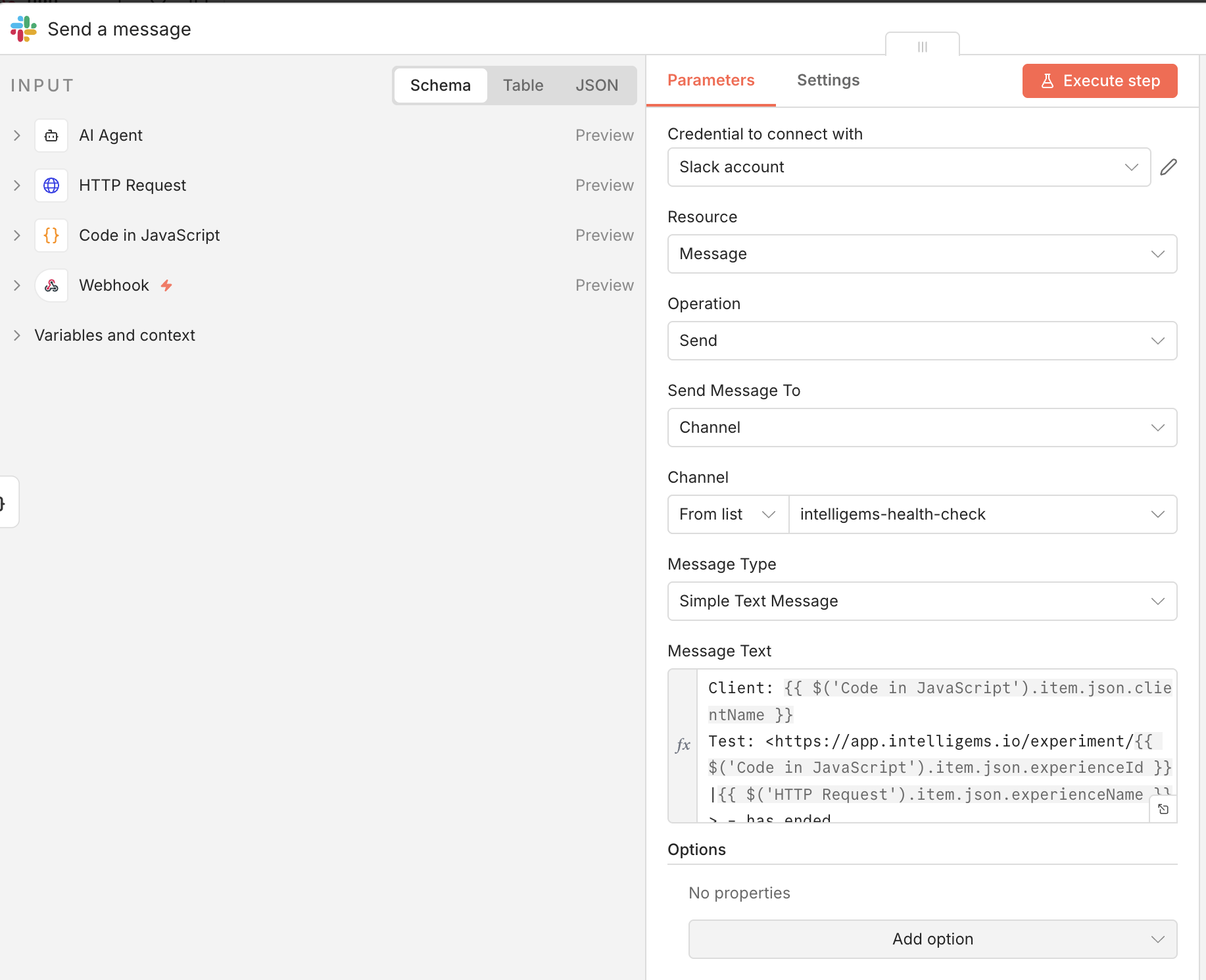Click the pencil icon to edit credential
The width and height of the screenshot is (1206, 980).
click(x=1168, y=167)
